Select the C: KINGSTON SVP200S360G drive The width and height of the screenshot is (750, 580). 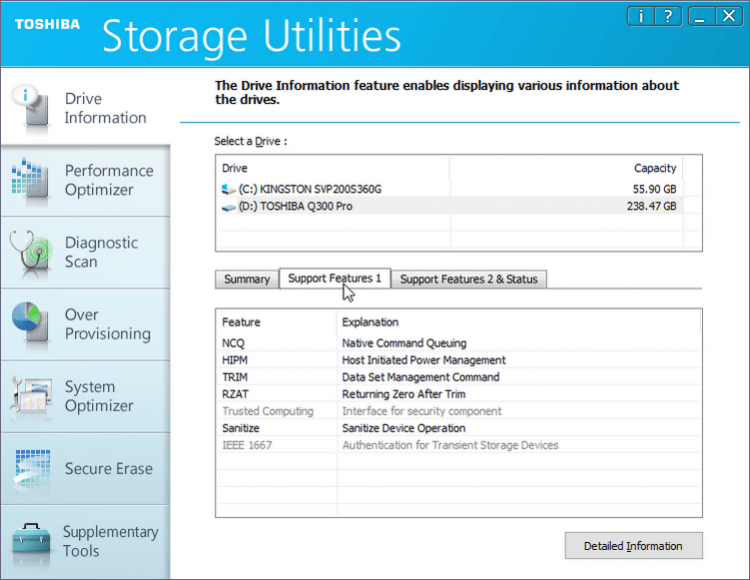310,188
